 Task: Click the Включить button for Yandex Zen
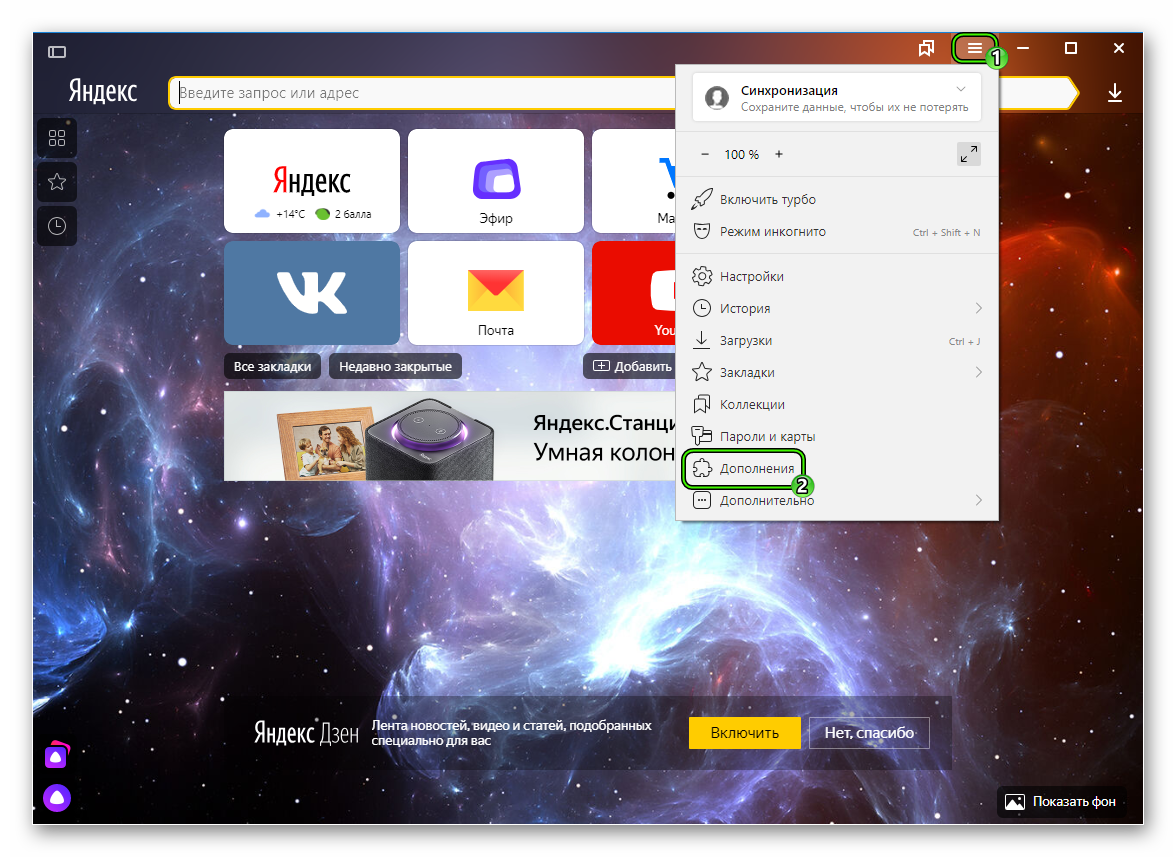coord(744,733)
